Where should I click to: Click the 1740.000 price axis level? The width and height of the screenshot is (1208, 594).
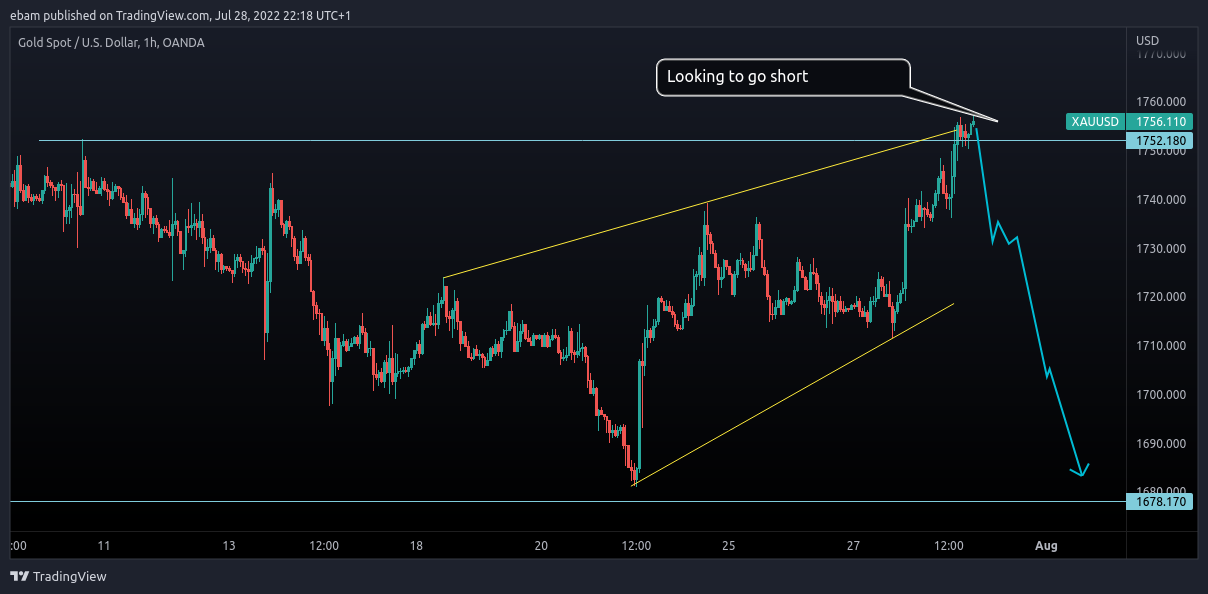coord(1161,200)
